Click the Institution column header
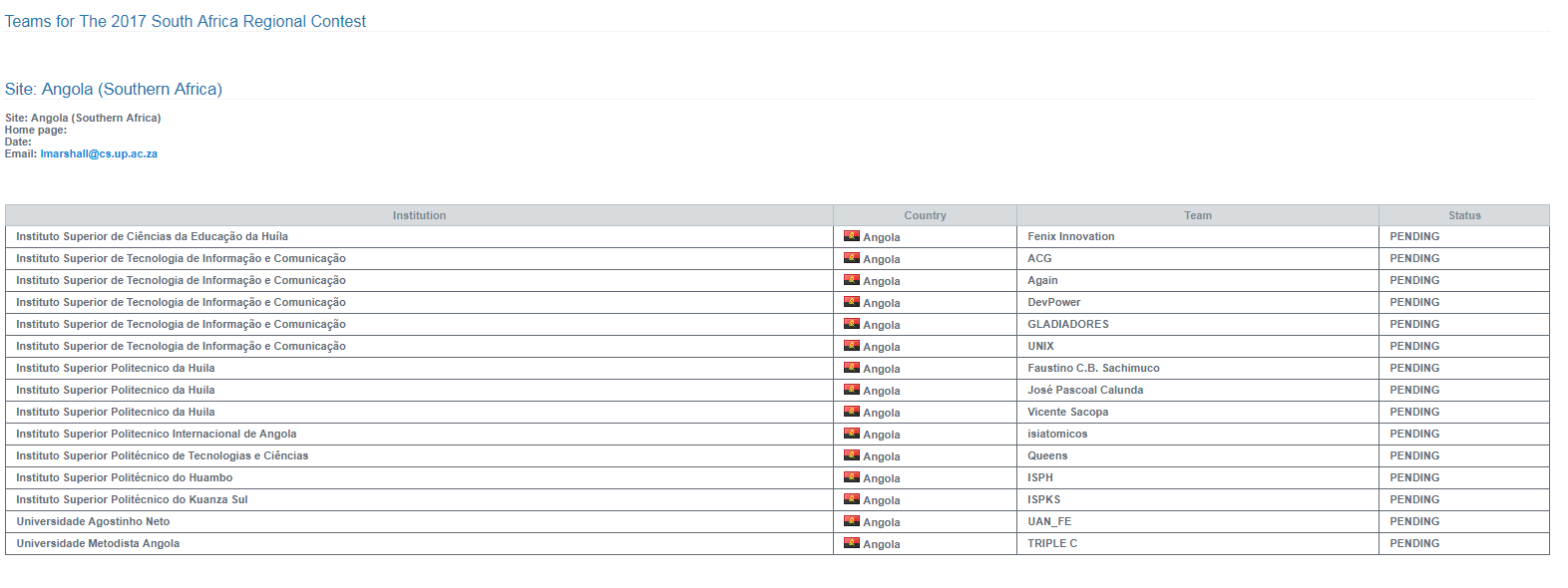Viewport: 1568px width, 588px height. tap(419, 215)
